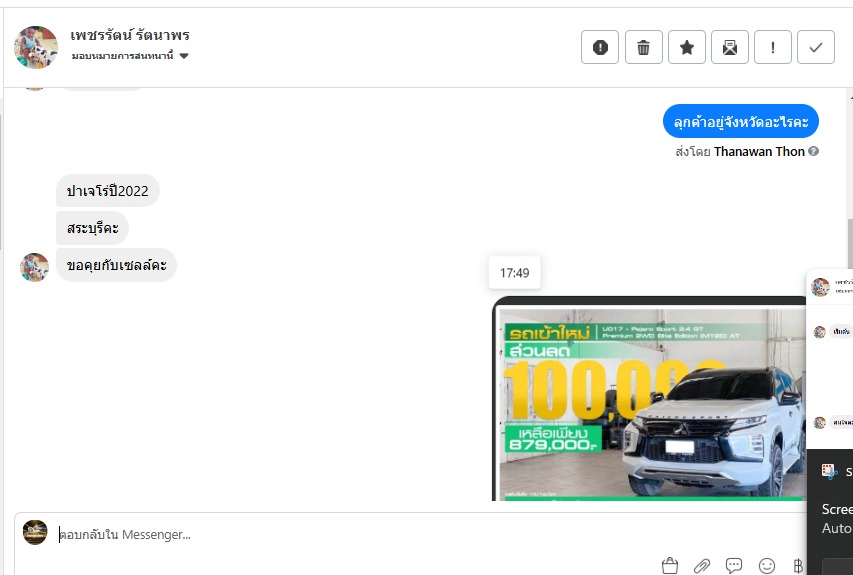Star this conversation as follow-up
Viewport: 853px width, 575px height.
687,47
